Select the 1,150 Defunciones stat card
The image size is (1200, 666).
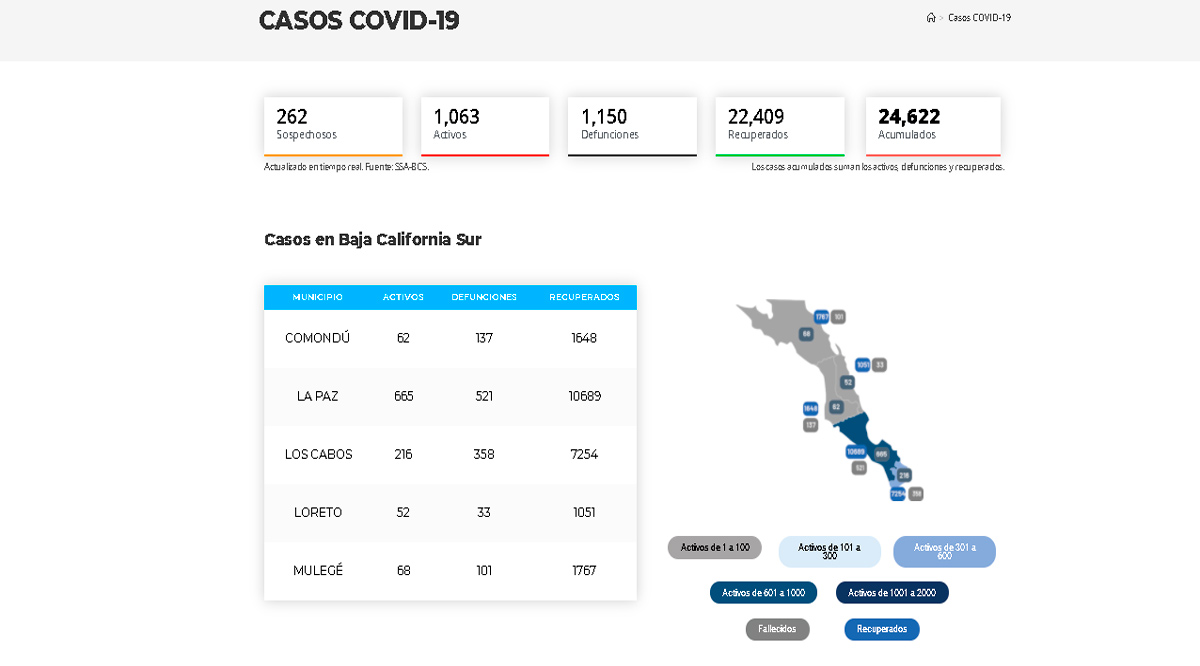pyautogui.click(x=632, y=126)
